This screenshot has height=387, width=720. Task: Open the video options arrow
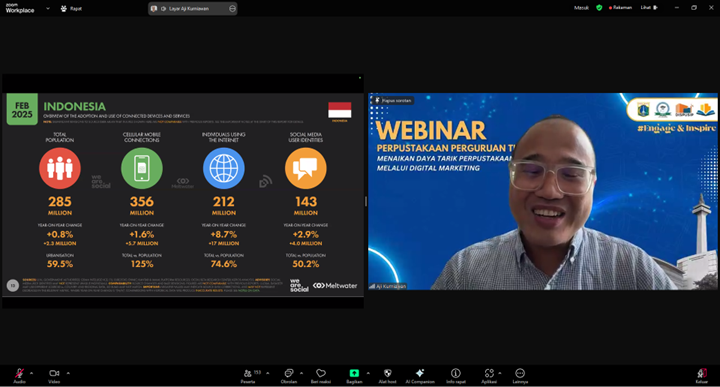tap(68, 373)
